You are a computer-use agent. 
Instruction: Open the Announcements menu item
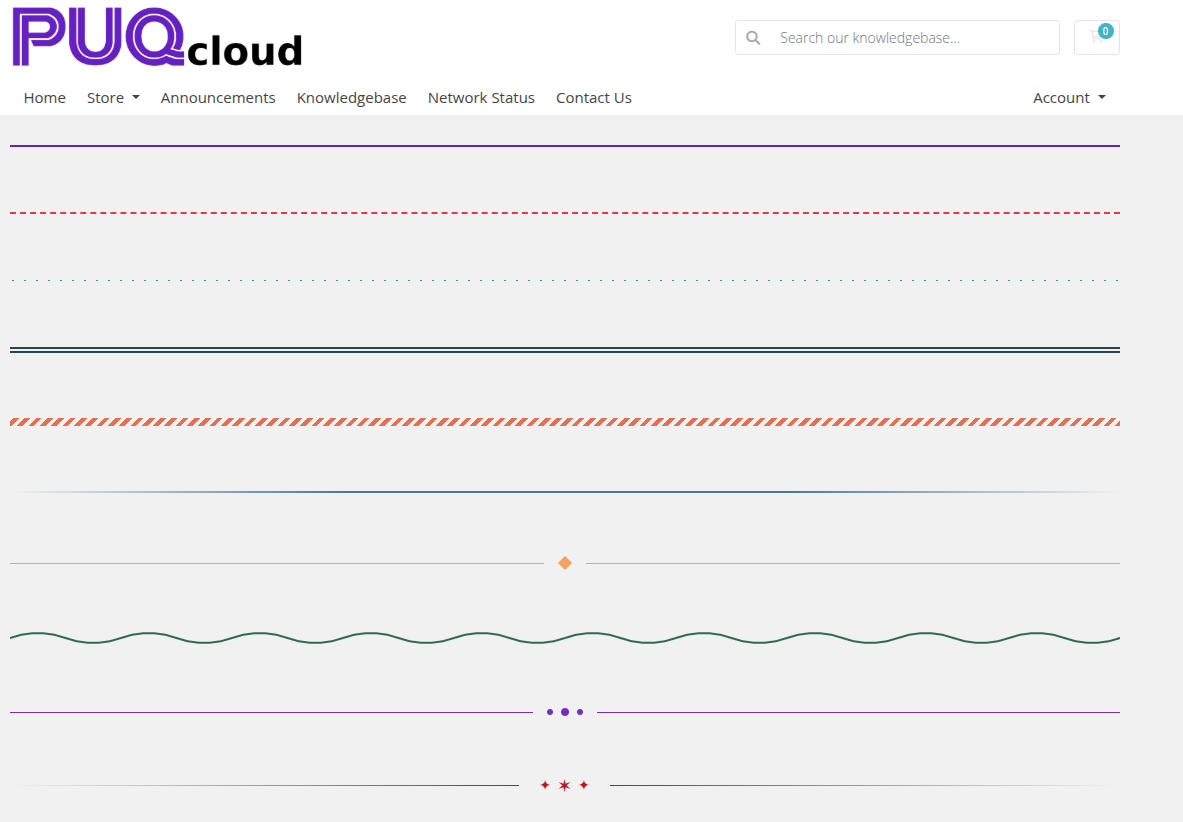point(218,98)
